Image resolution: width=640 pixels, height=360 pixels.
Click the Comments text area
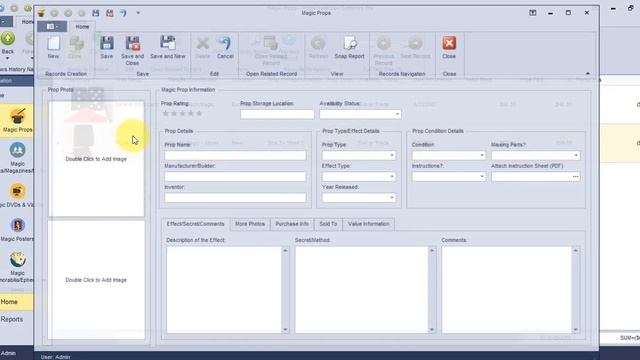(x=507, y=290)
